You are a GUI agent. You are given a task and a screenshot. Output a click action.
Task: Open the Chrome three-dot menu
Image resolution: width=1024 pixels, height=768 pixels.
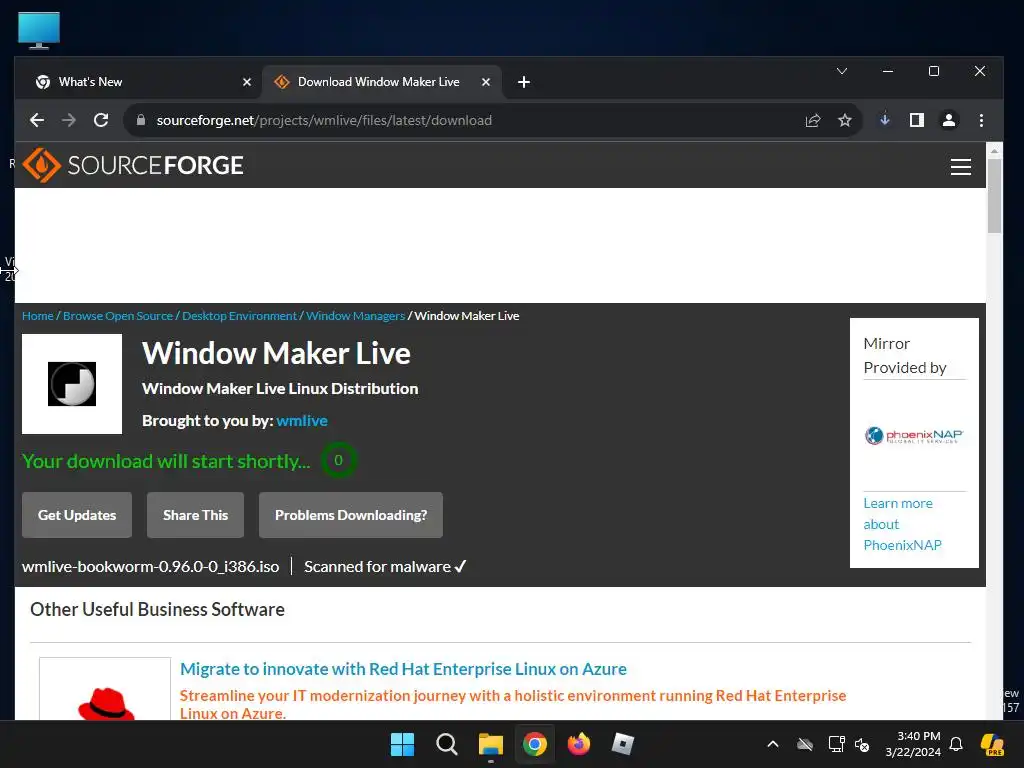(981, 120)
